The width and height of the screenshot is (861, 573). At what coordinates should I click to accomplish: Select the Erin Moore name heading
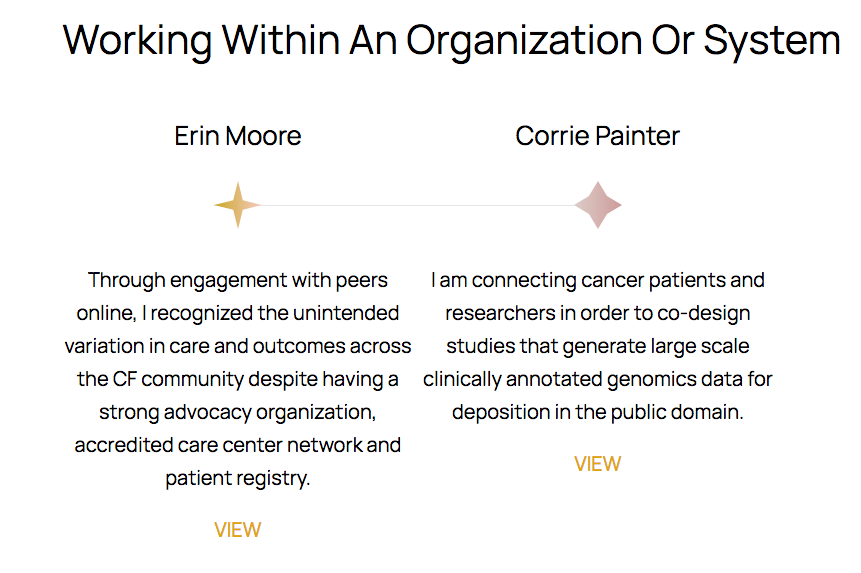pos(238,136)
